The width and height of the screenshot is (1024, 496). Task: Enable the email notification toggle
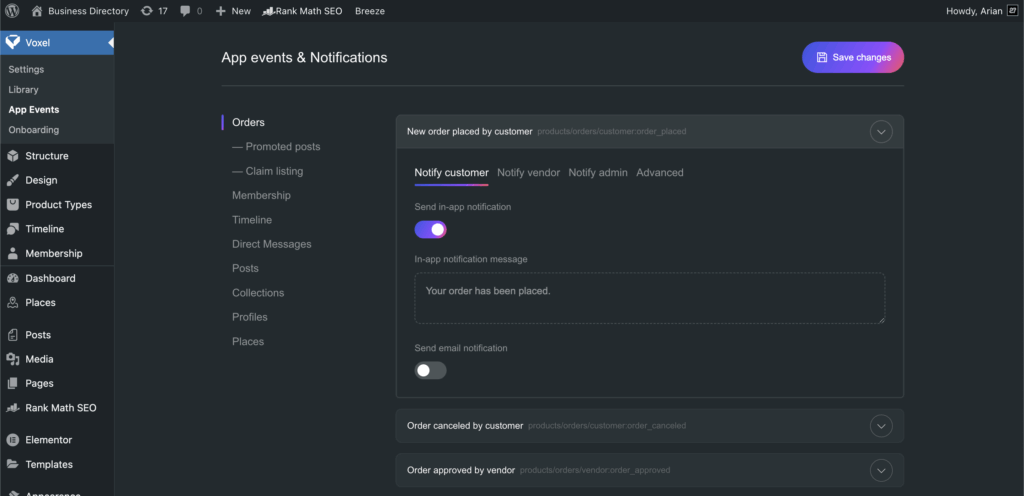[430, 370]
